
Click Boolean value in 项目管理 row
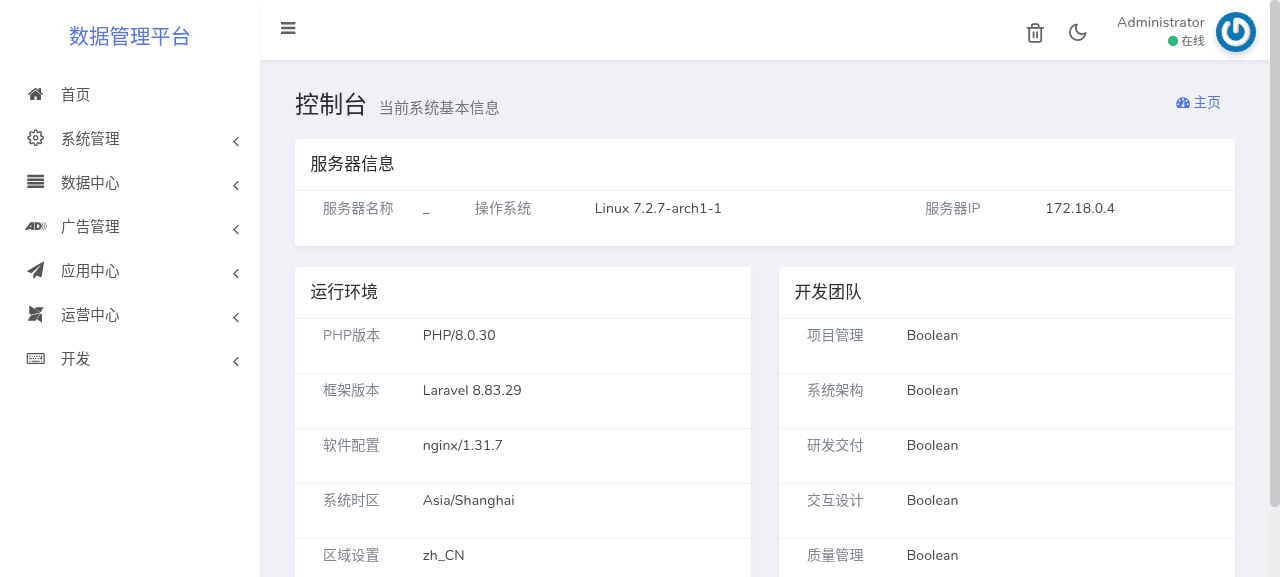[x=932, y=336]
